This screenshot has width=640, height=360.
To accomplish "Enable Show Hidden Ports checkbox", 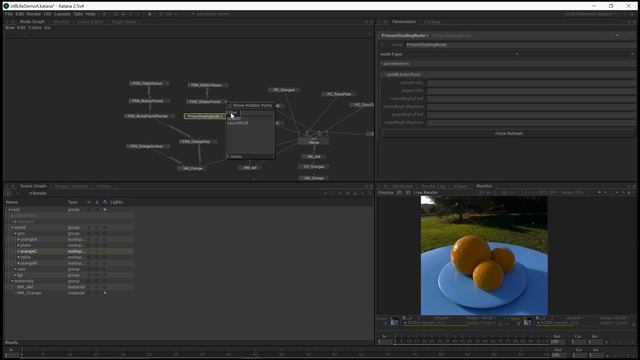I will 229,105.
